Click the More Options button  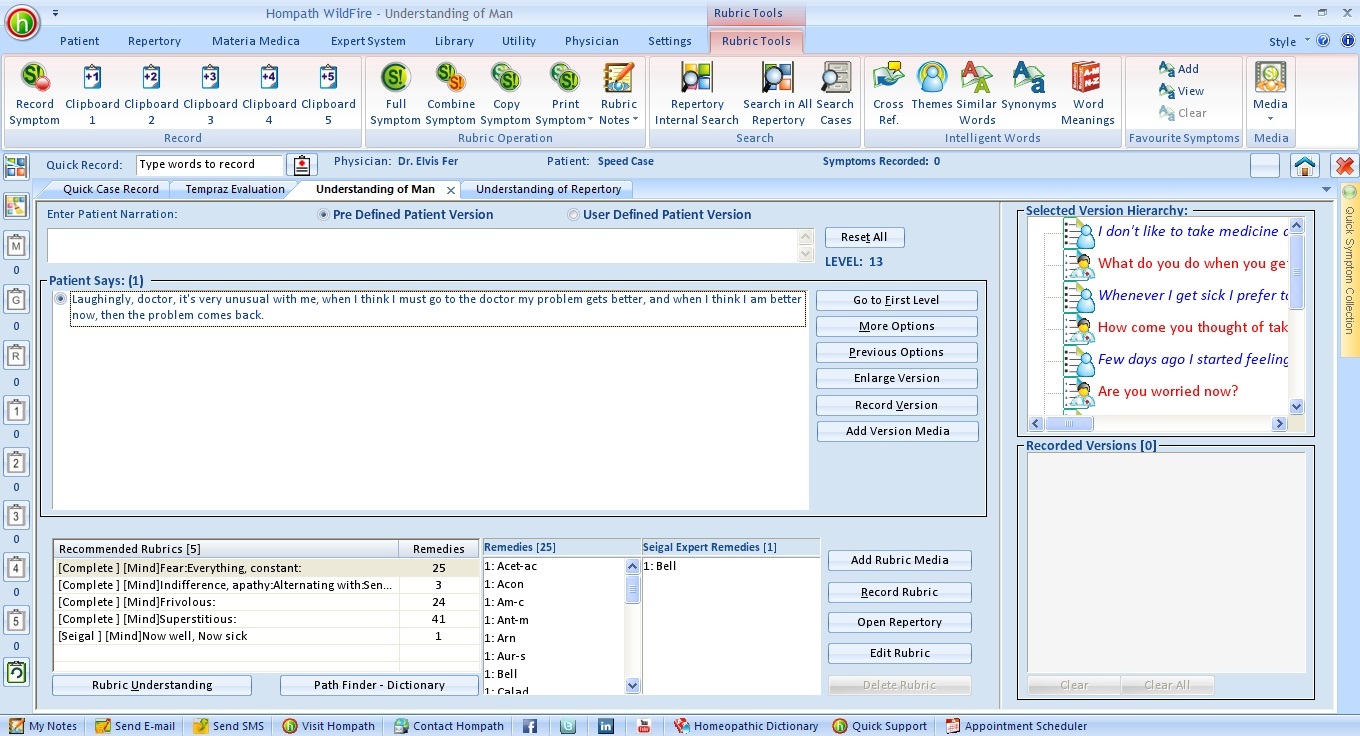pyautogui.click(x=896, y=326)
